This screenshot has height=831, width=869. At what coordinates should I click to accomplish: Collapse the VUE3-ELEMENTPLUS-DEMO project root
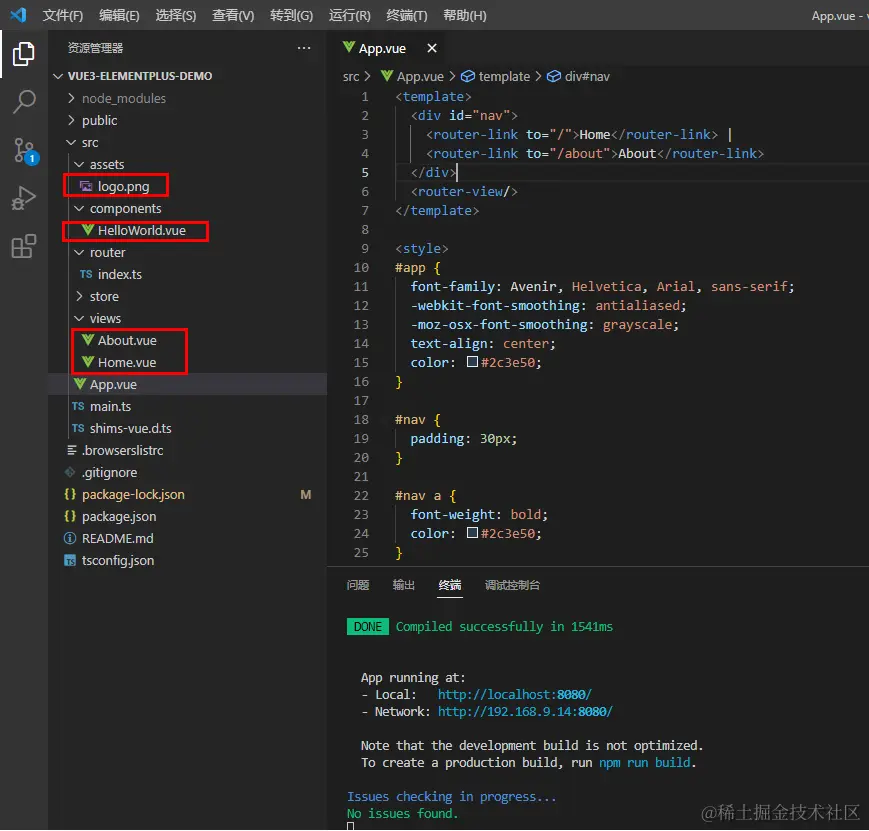click(58, 76)
